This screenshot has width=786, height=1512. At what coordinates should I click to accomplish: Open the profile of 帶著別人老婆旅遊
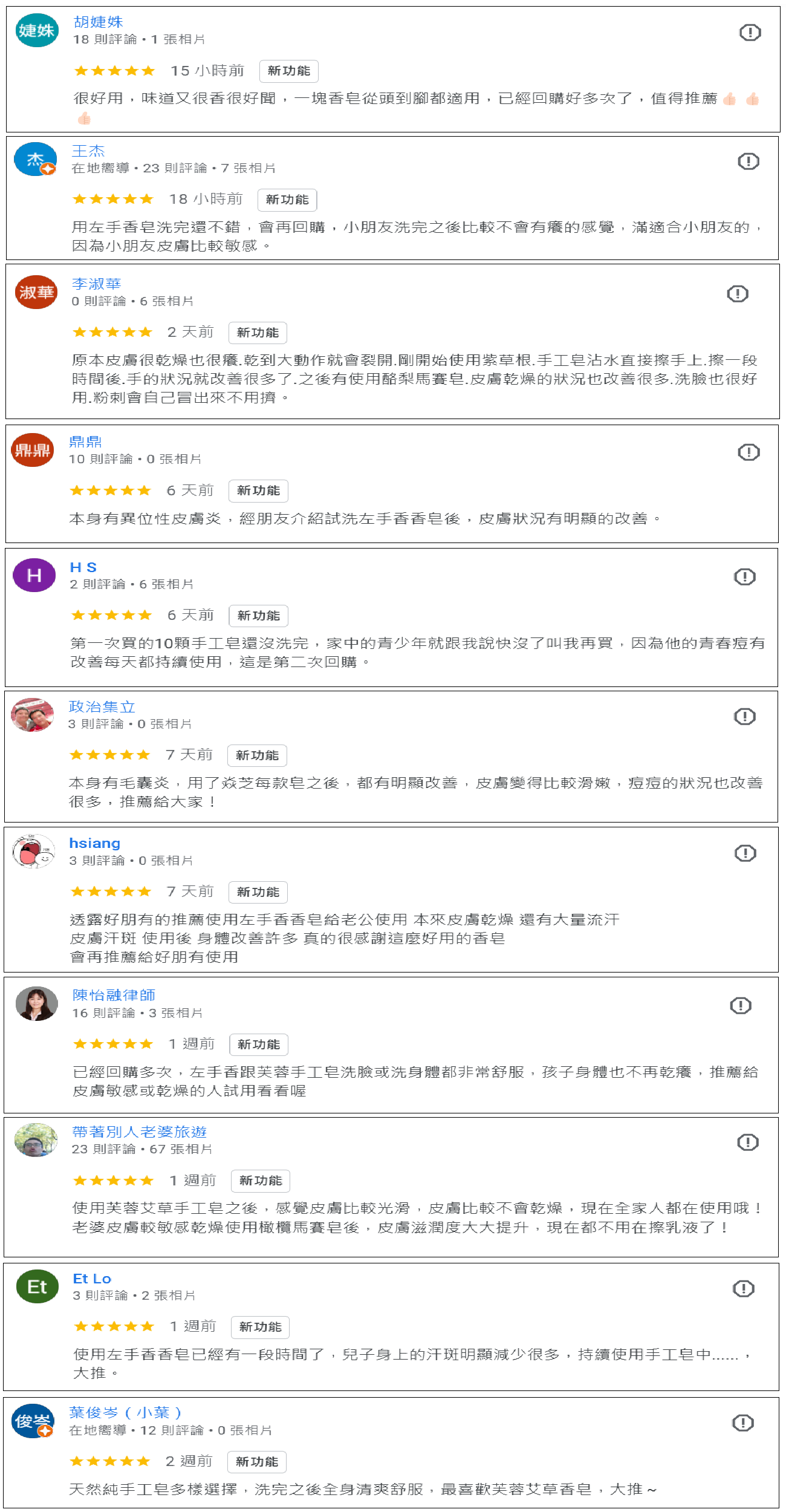coord(140,1132)
